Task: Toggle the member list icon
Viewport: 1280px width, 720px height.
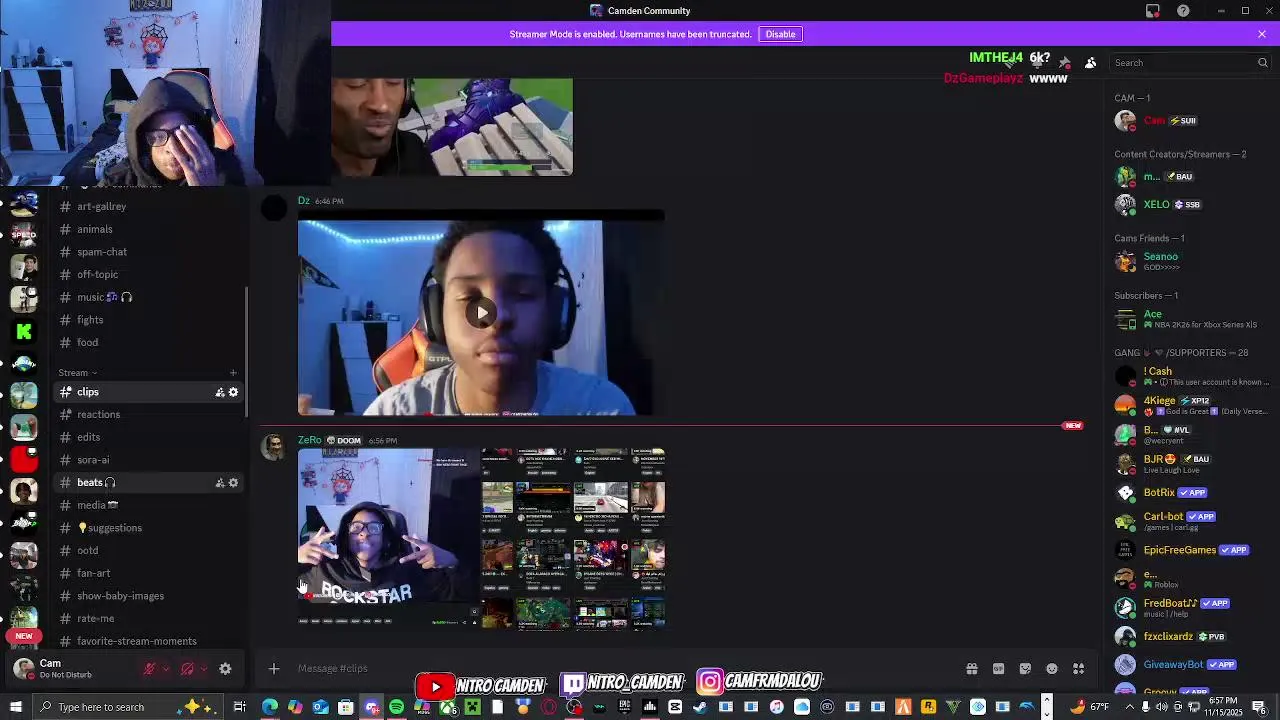Action: pyautogui.click(x=1091, y=63)
